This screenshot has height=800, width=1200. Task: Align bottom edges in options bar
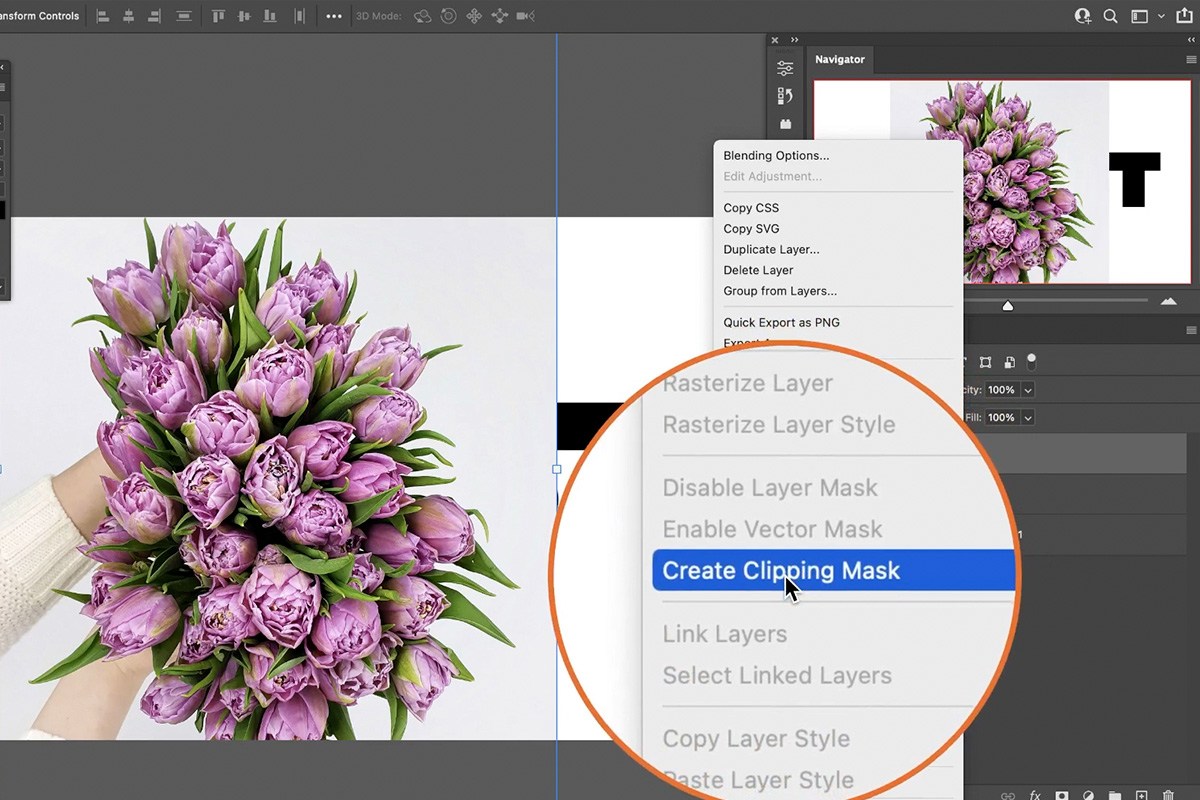[270, 16]
